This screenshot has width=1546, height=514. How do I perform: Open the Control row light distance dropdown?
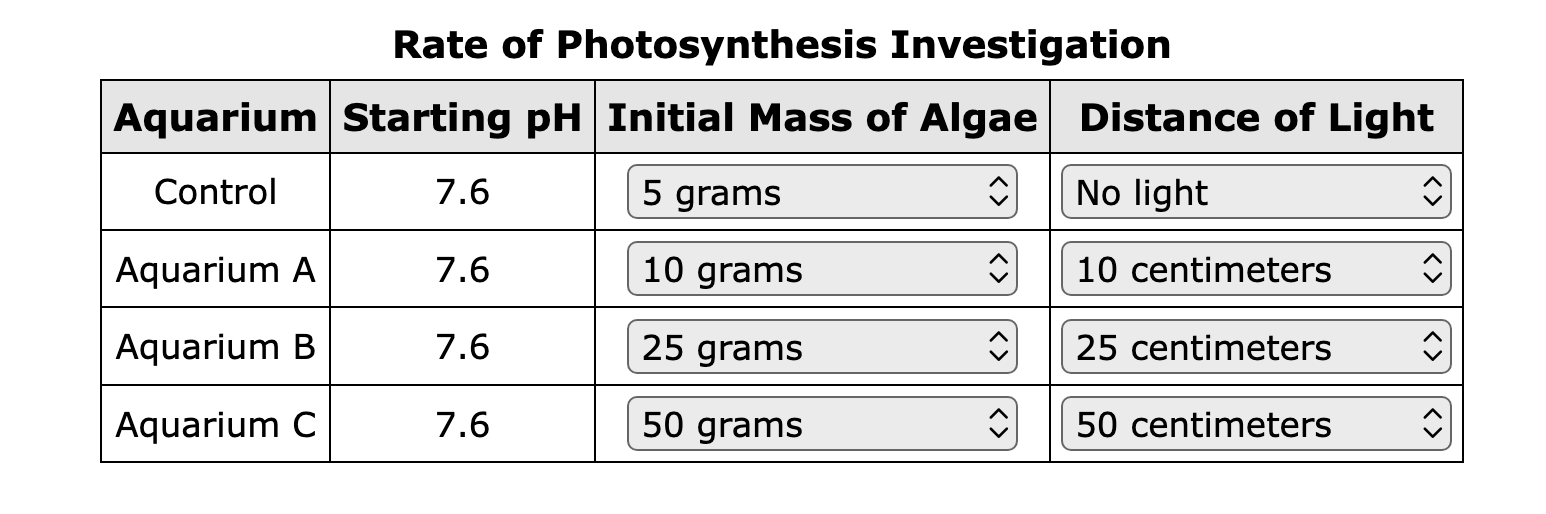coord(1256,192)
